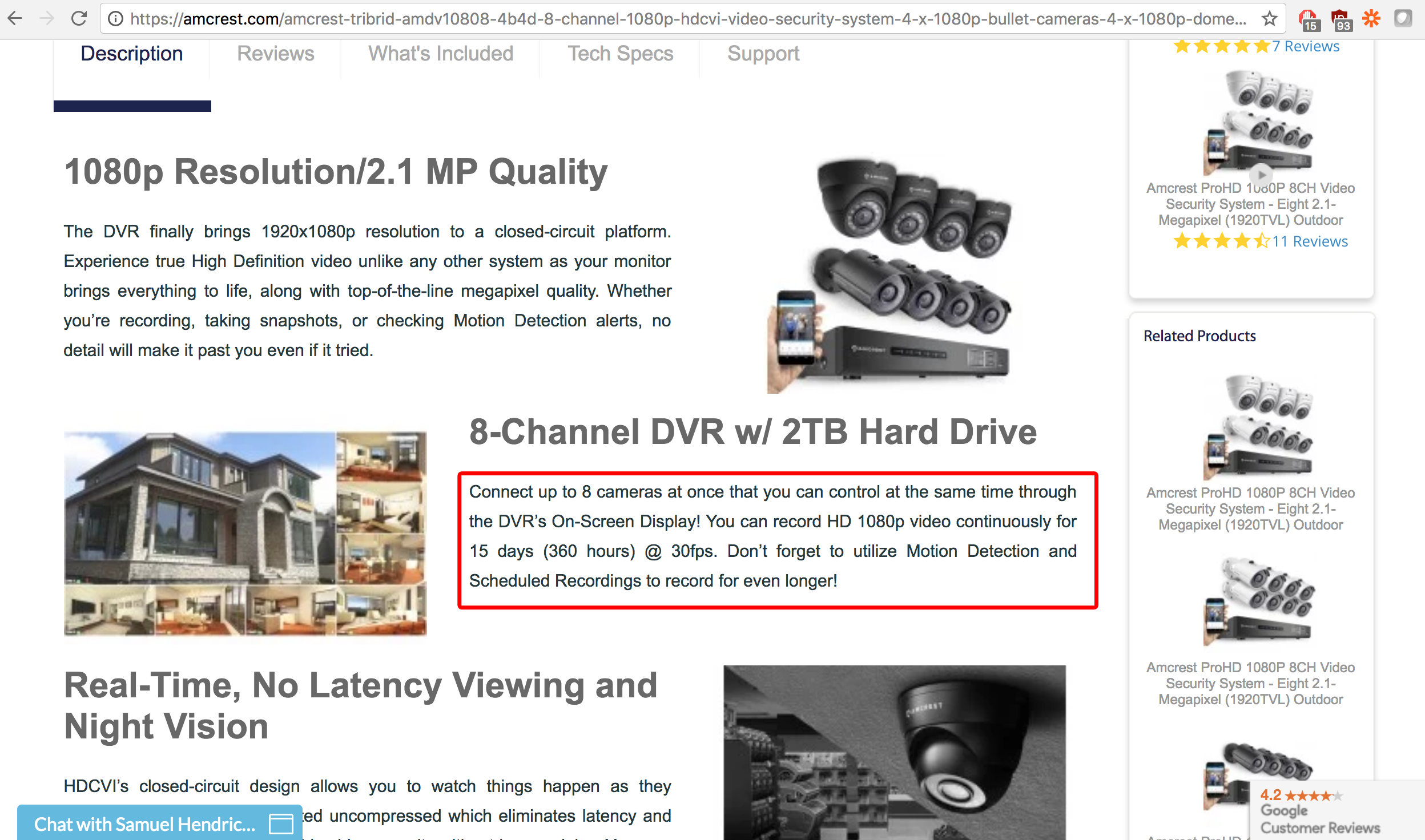Image resolution: width=1425 pixels, height=840 pixels.
Task: Click second Related Products bullet camera thumbnail
Action: pyautogui.click(x=1258, y=602)
